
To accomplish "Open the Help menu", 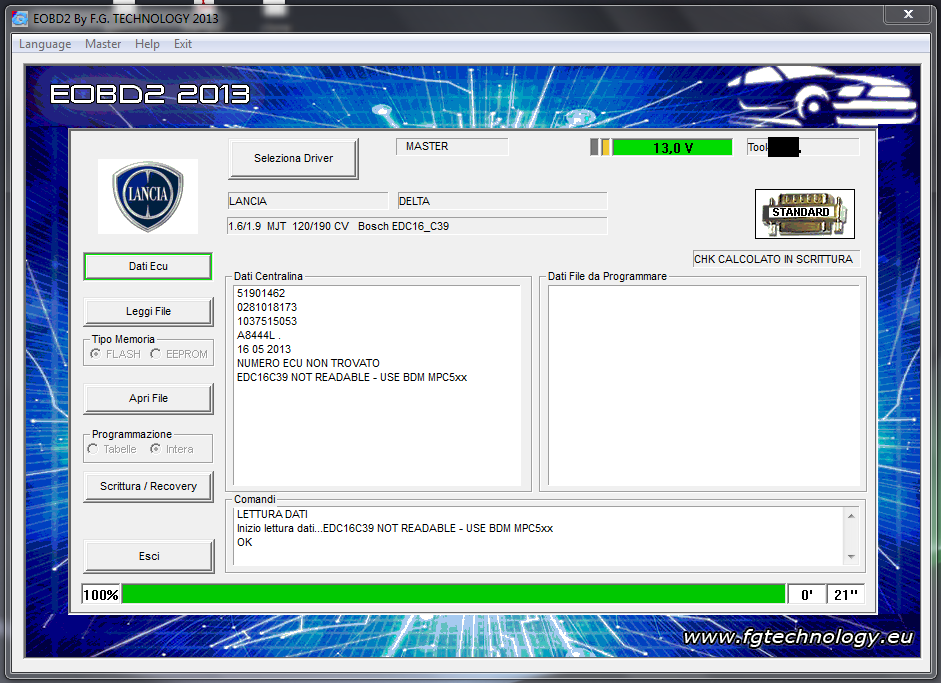I will pyautogui.click(x=147, y=44).
